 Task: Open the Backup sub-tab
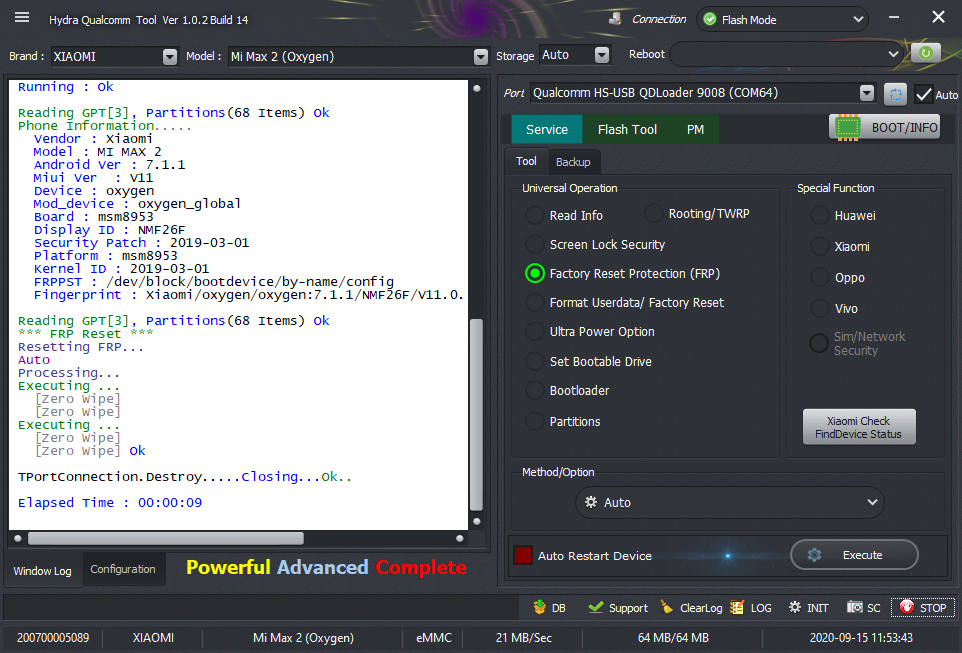pos(573,162)
